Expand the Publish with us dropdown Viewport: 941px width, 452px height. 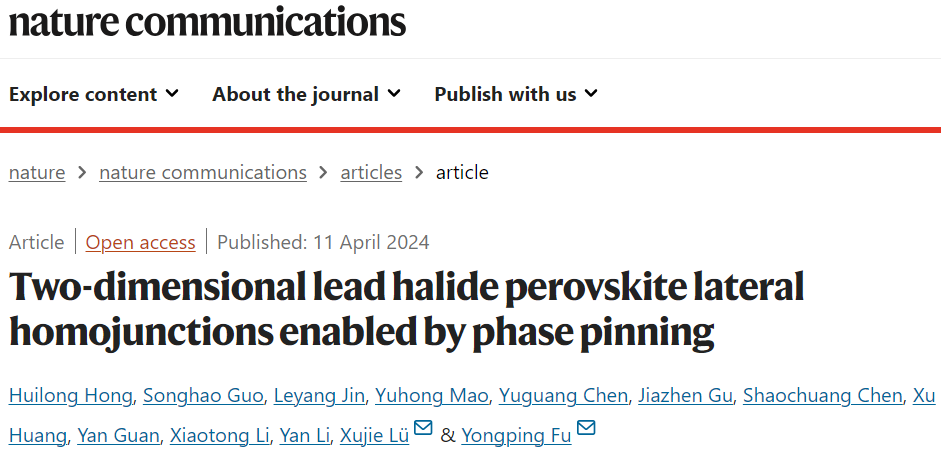pyautogui.click(x=516, y=94)
